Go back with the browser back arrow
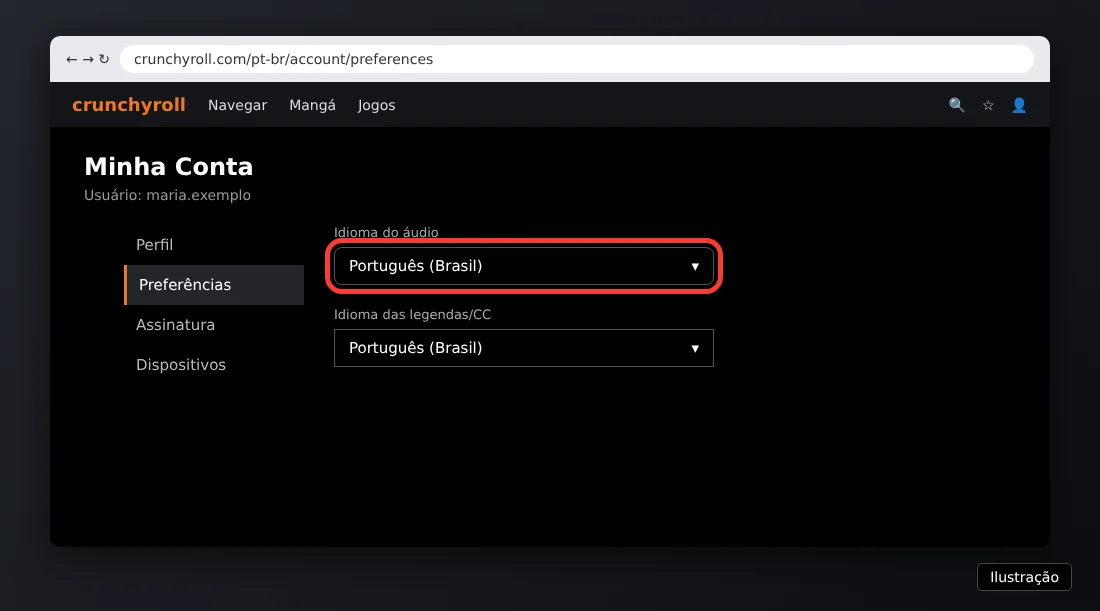The image size is (1100, 611). (x=72, y=60)
